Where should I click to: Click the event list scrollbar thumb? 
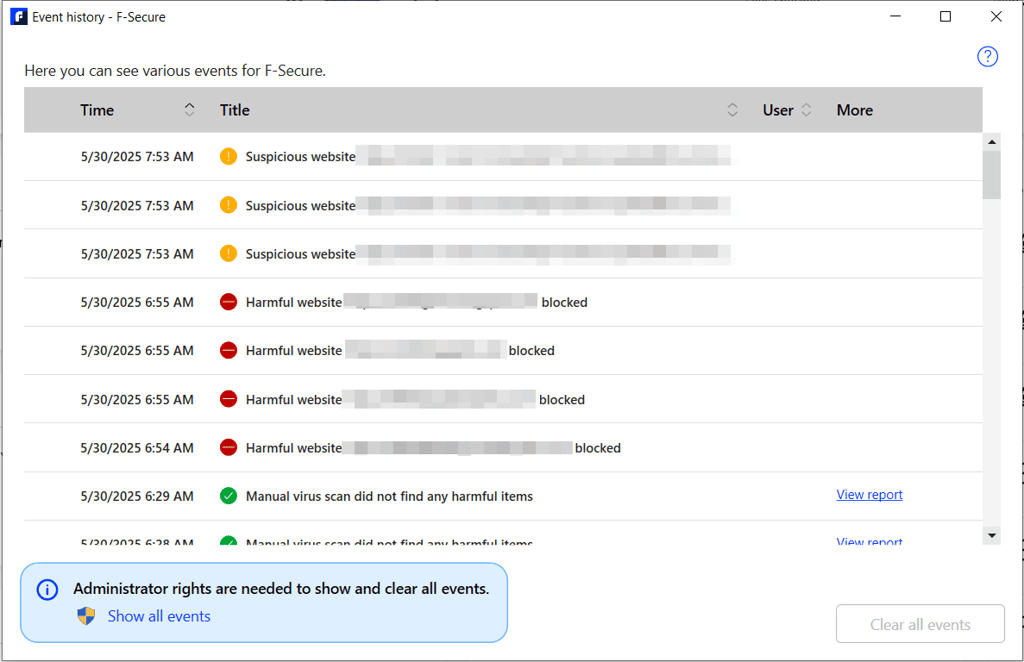pyautogui.click(x=991, y=175)
